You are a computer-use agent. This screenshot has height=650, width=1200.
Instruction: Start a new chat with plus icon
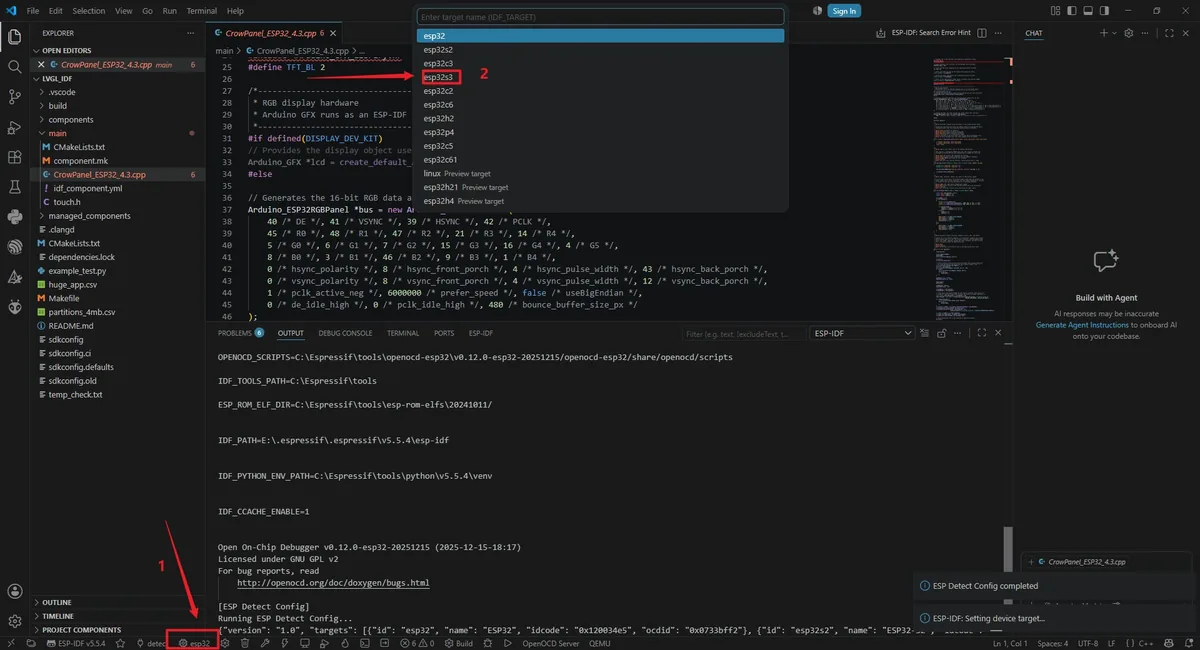pyautogui.click(x=1104, y=33)
